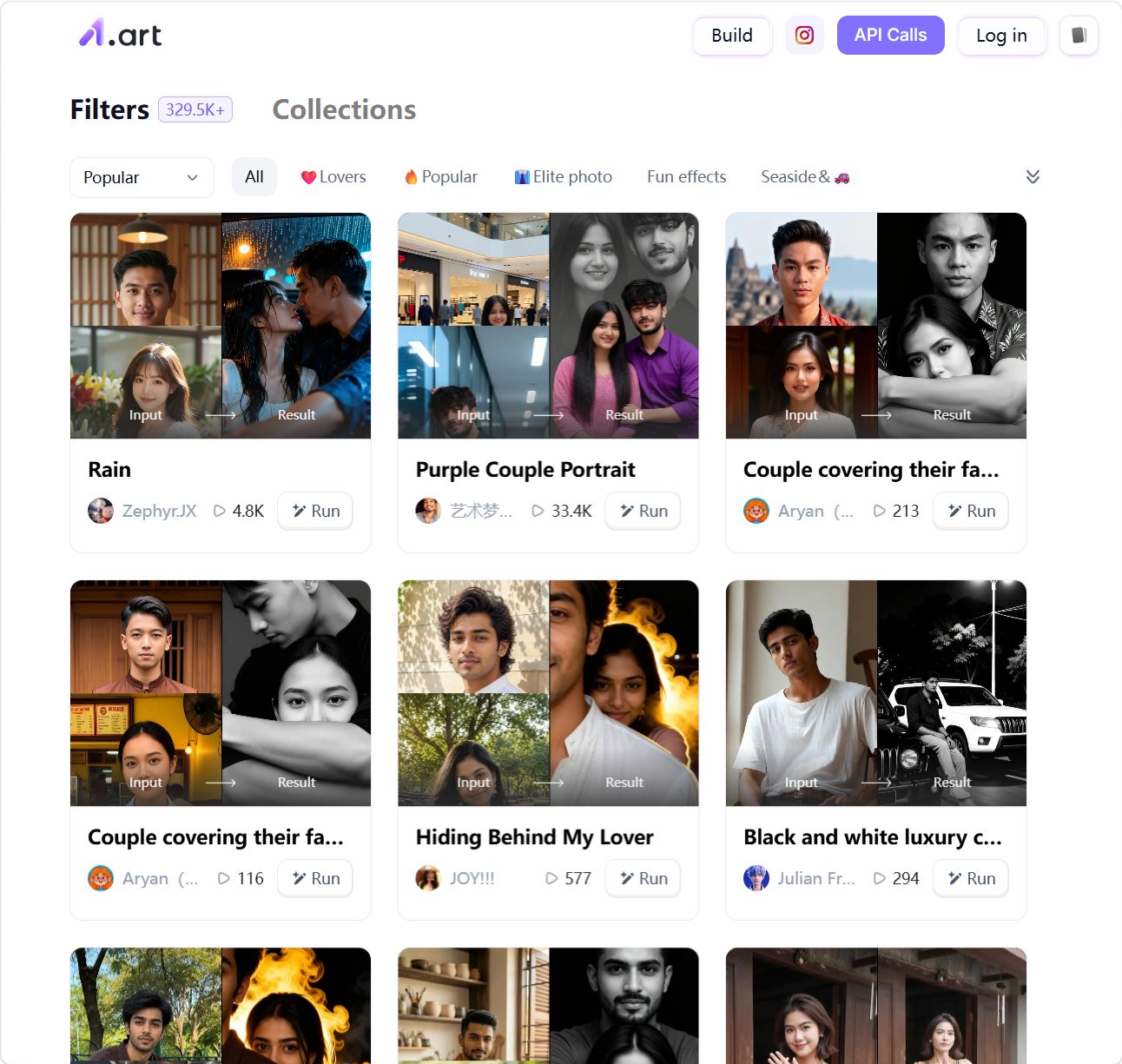Click the play-count icon next to 577
Viewport: 1122px width, 1064px height.
pos(552,878)
